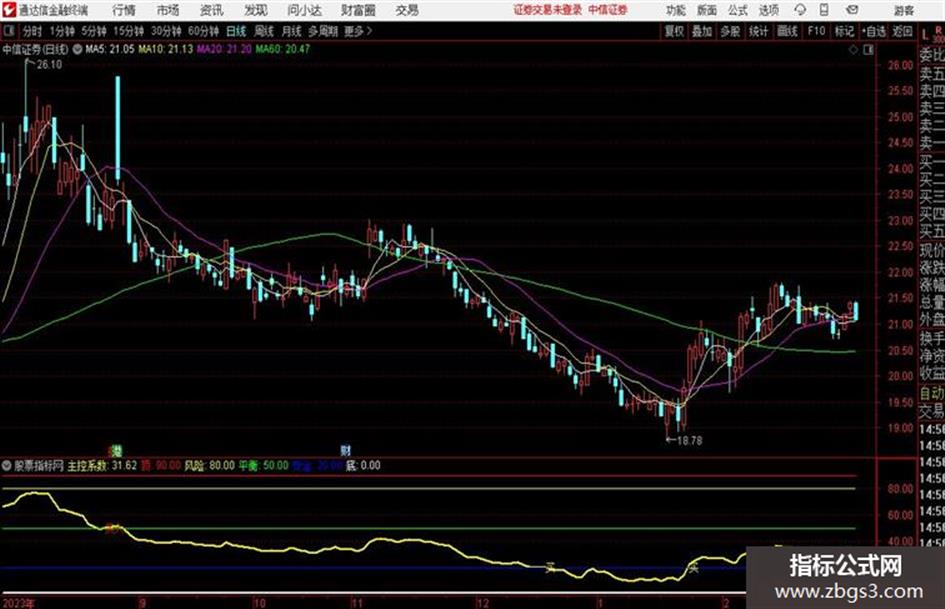Click the 中信证券(日线) chart title
This screenshot has width=945, height=609.
pos(35,49)
